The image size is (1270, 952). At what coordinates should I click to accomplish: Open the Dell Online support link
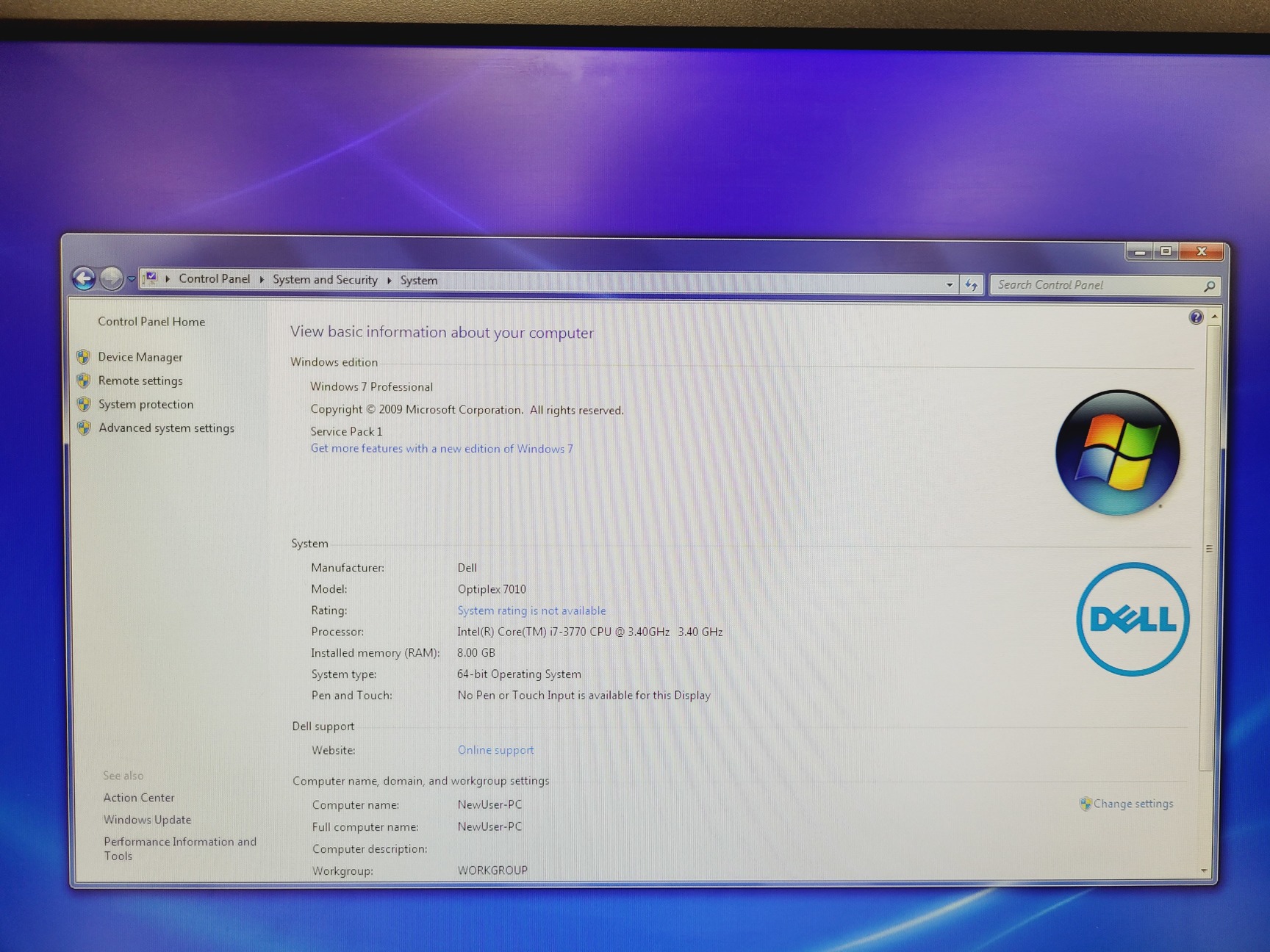pos(495,750)
